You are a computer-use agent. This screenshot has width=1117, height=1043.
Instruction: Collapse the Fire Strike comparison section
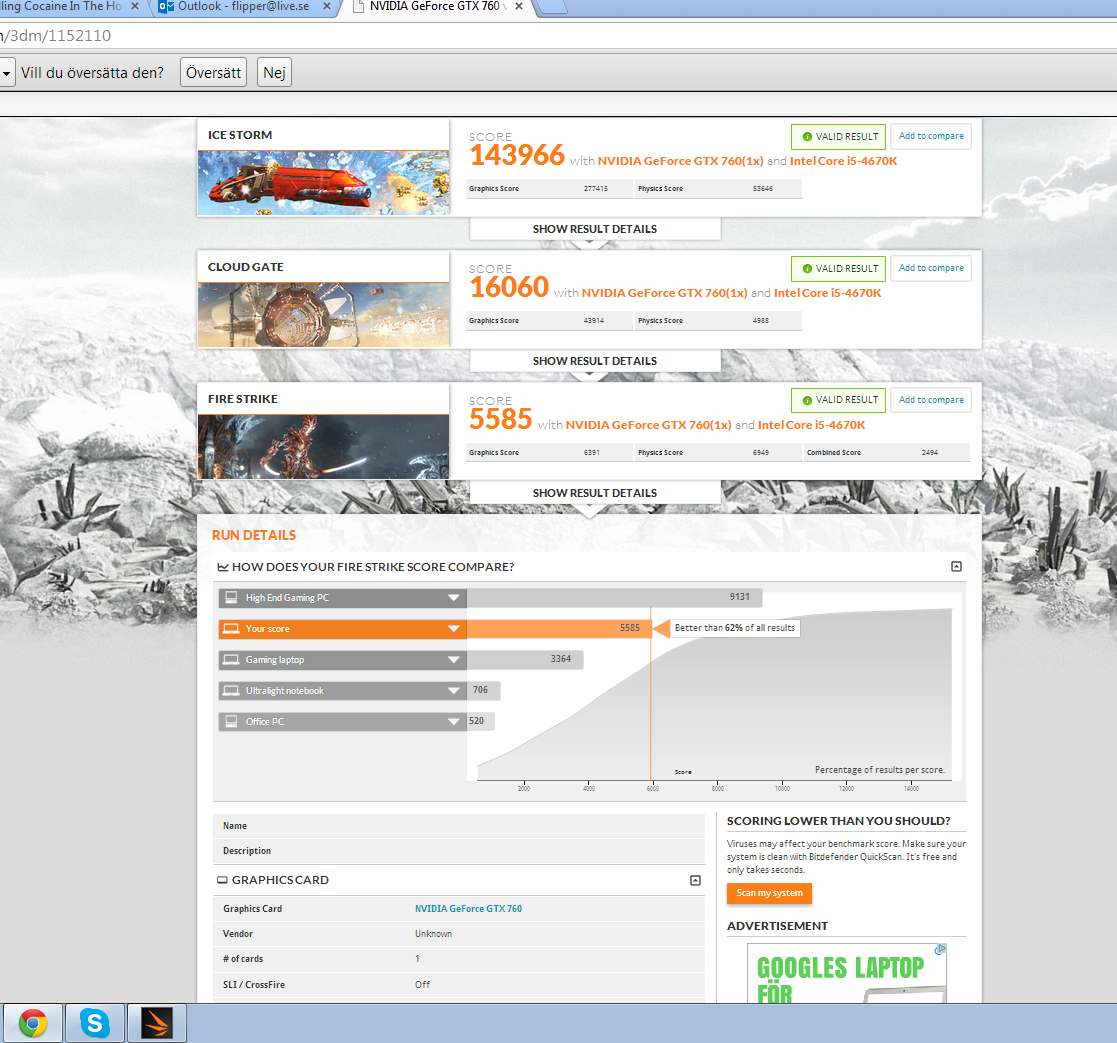point(956,566)
